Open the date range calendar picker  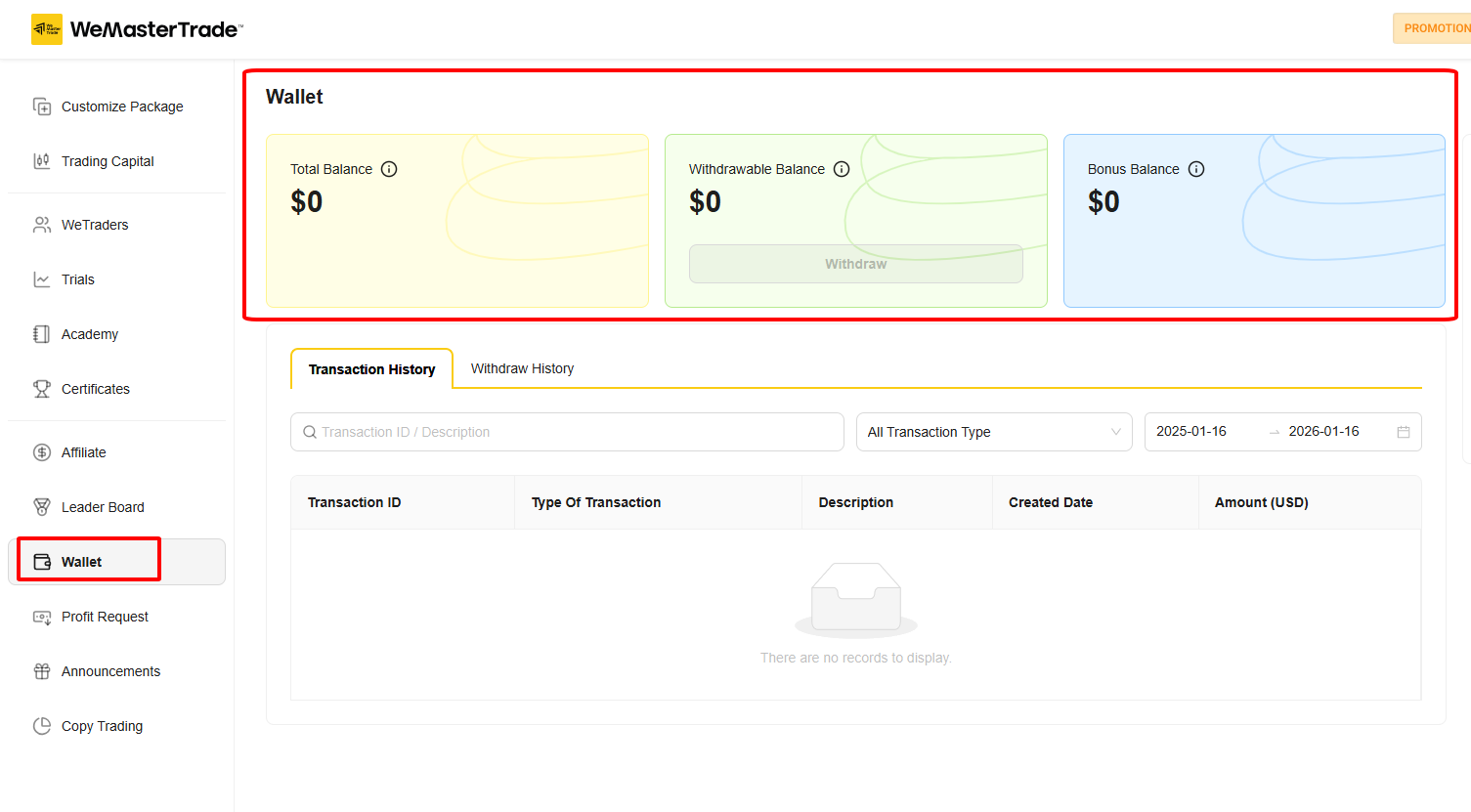pyautogui.click(x=1404, y=431)
